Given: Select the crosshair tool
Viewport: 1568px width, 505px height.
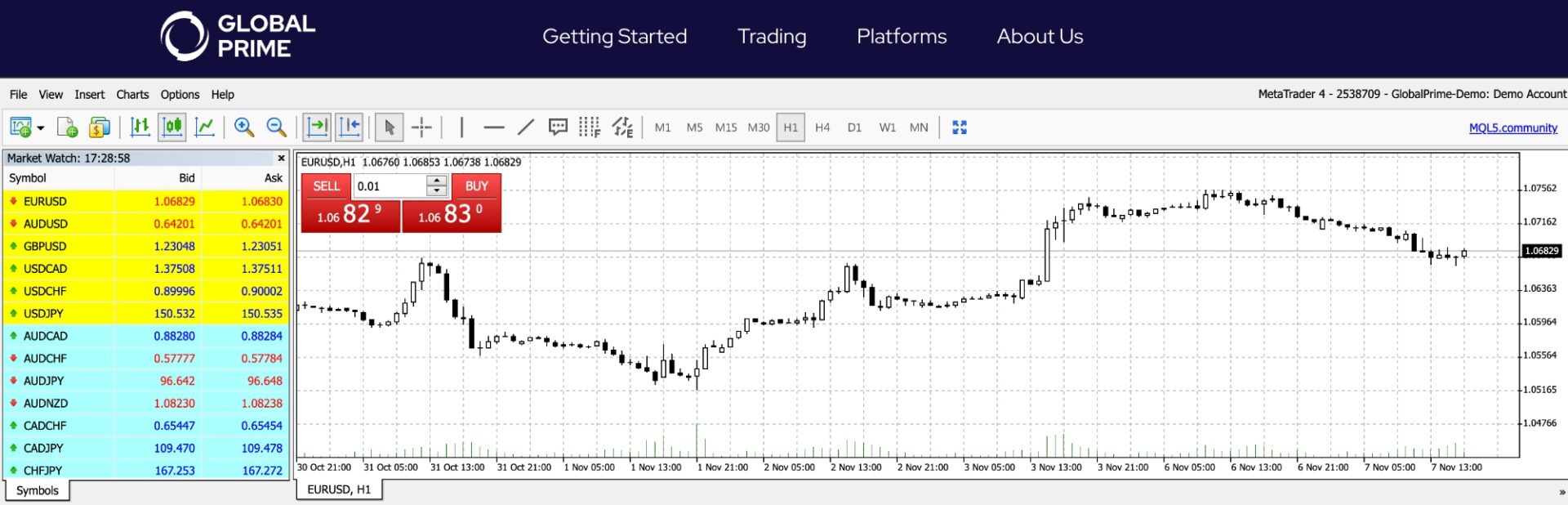Looking at the screenshot, I should tap(421, 127).
